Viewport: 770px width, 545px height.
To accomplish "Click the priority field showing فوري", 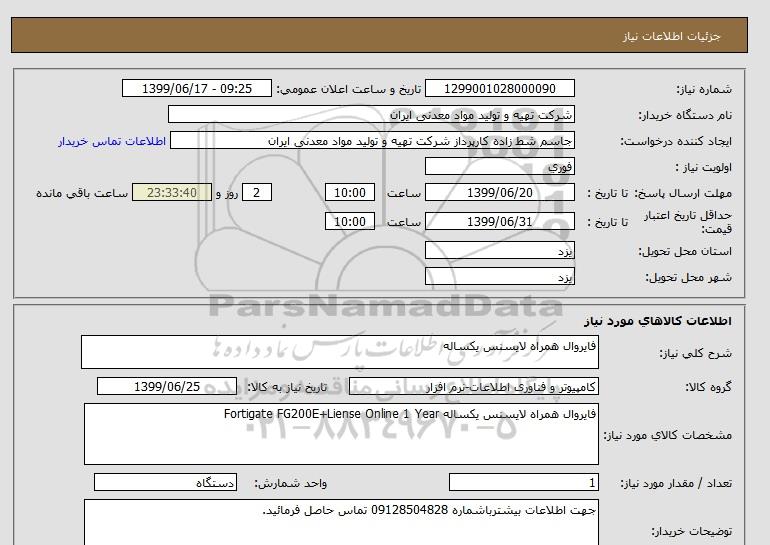I will [499, 166].
